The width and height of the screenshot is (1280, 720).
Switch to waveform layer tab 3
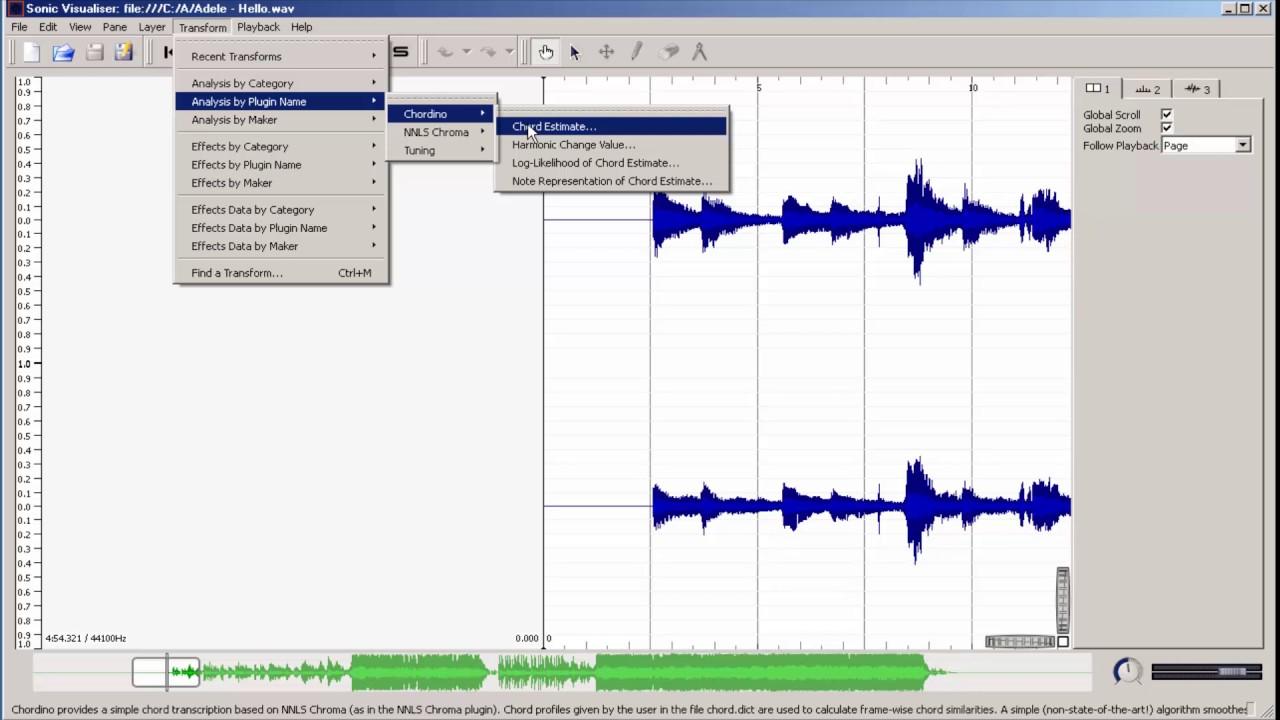[1197, 89]
